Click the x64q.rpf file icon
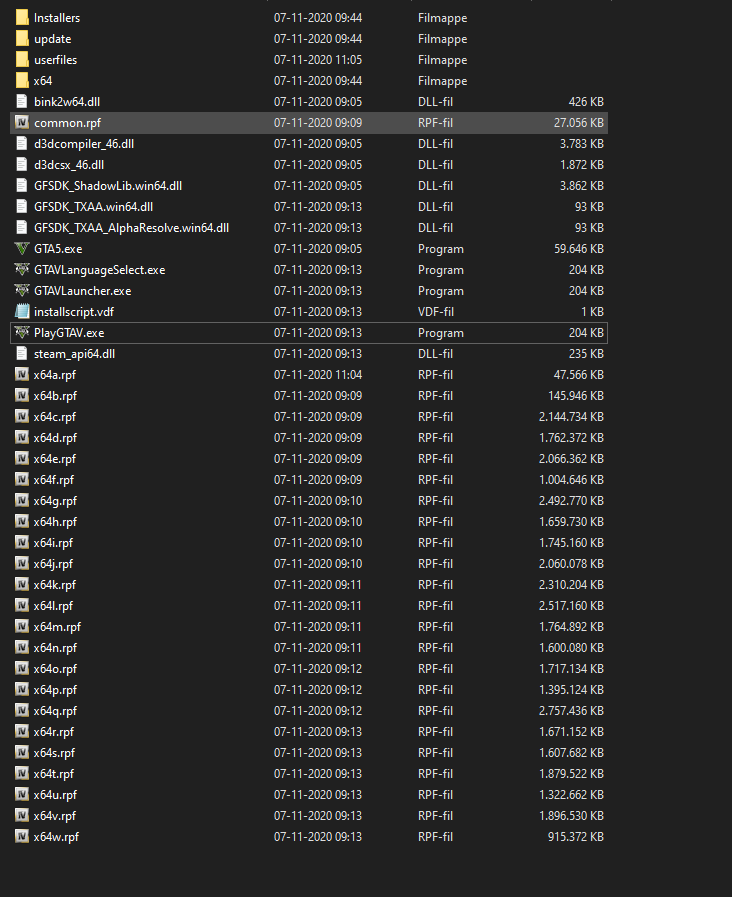732x897 pixels. pyautogui.click(x=22, y=711)
